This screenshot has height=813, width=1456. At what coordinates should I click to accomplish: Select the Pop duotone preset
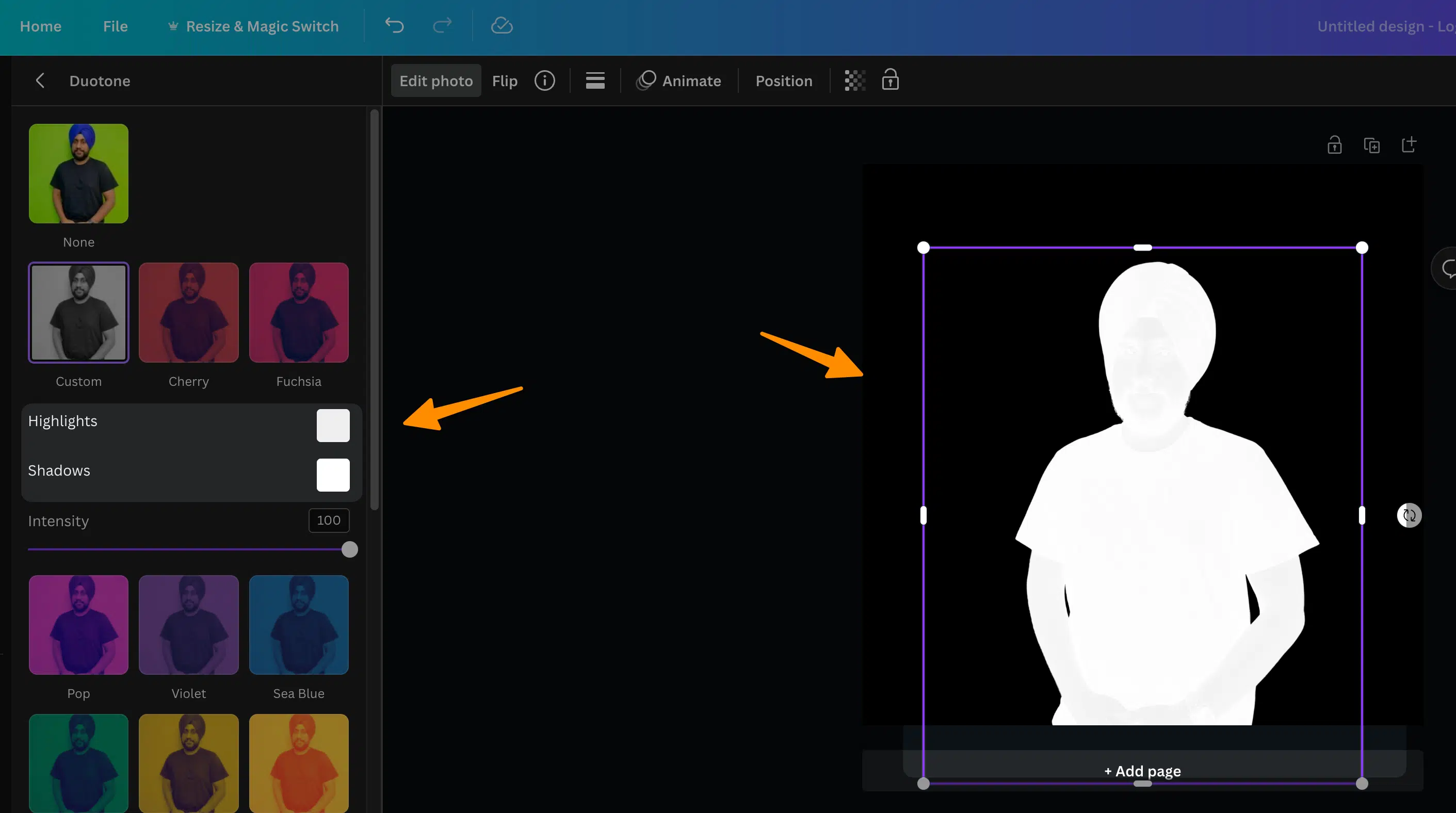pyautogui.click(x=78, y=624)
